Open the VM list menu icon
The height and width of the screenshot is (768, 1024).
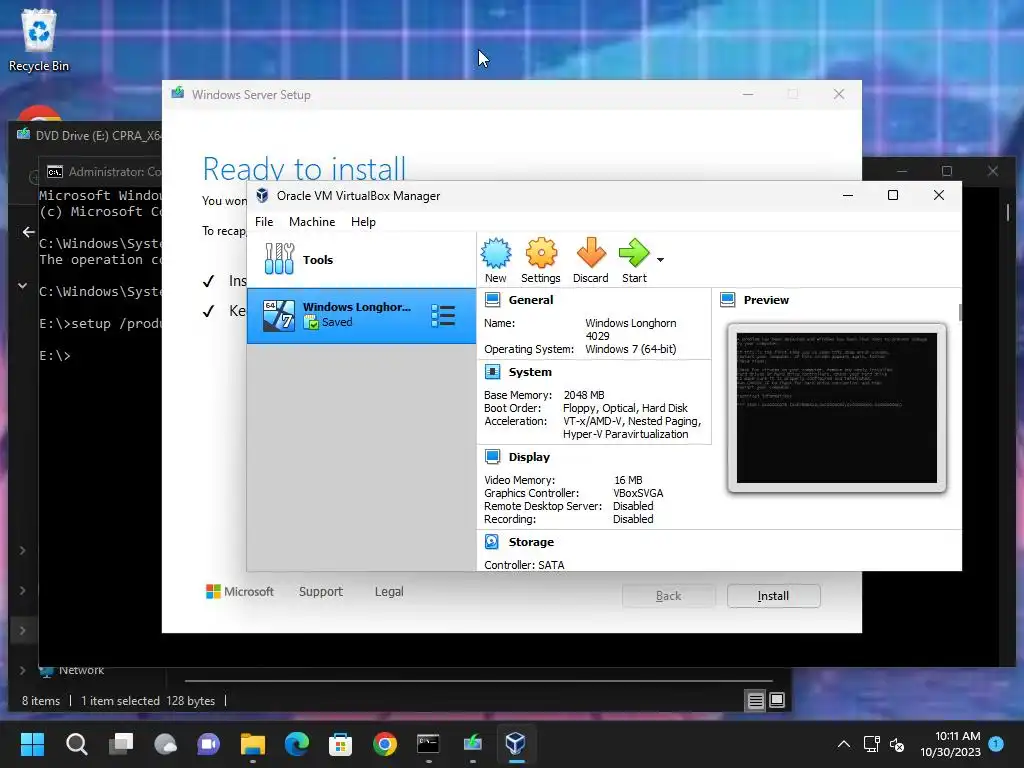coord(443,315)
